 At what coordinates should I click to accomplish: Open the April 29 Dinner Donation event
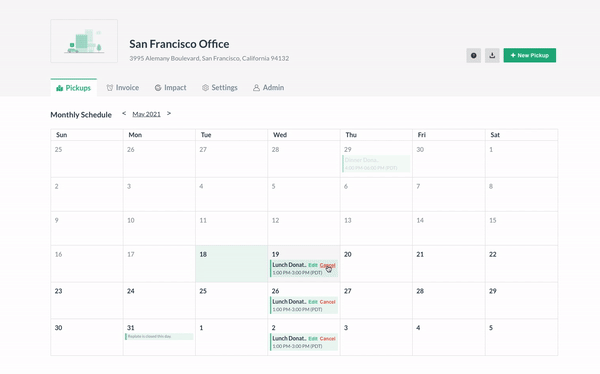(x=376, y=164)
